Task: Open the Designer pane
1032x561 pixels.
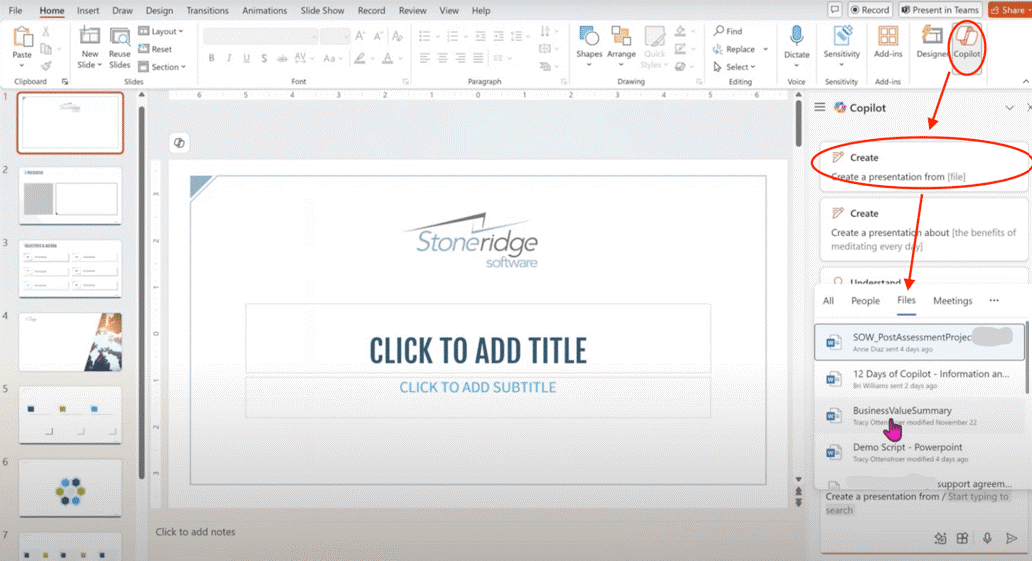Action: (931, 43)
